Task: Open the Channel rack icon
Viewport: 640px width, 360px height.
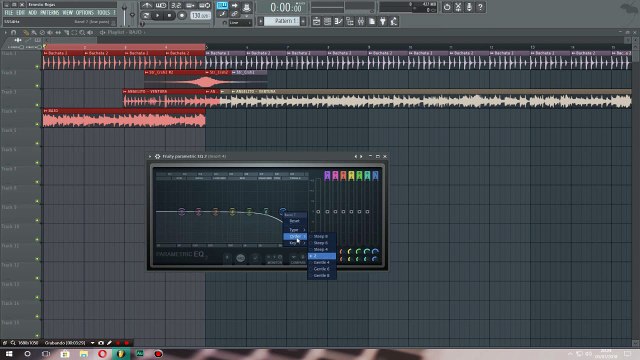Action: tap(327, 21)
